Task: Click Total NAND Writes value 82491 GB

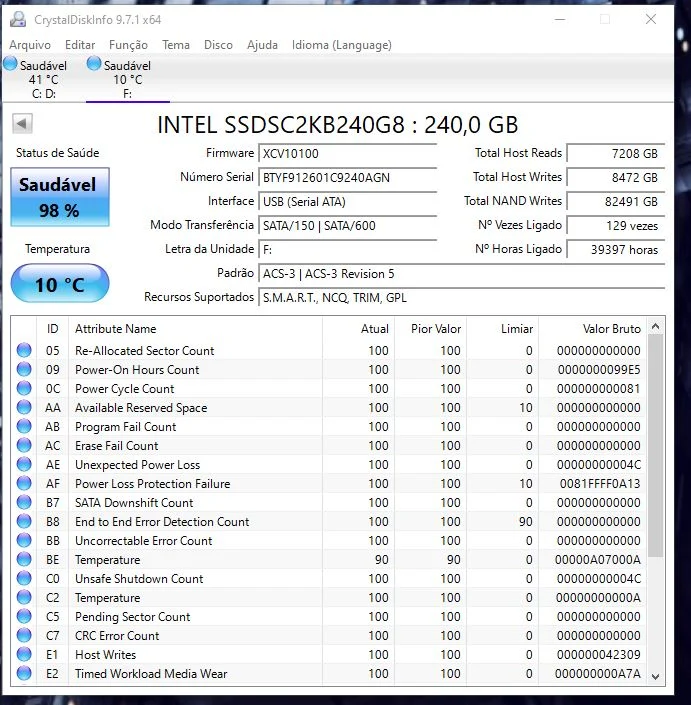Action: [x=616, y=201]
